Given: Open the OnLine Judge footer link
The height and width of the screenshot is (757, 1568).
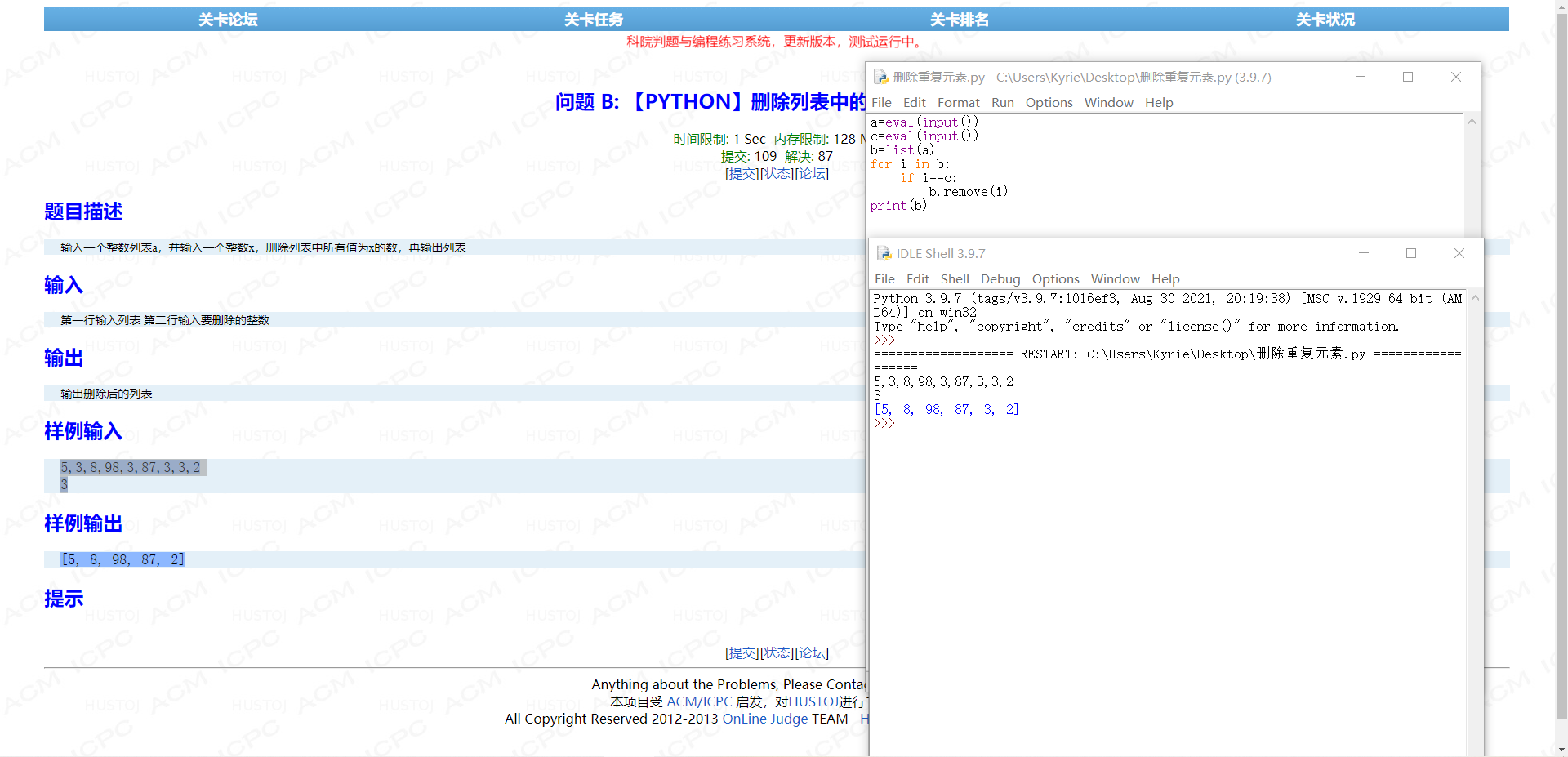Looking at the screenshot, I should (764, 719).
